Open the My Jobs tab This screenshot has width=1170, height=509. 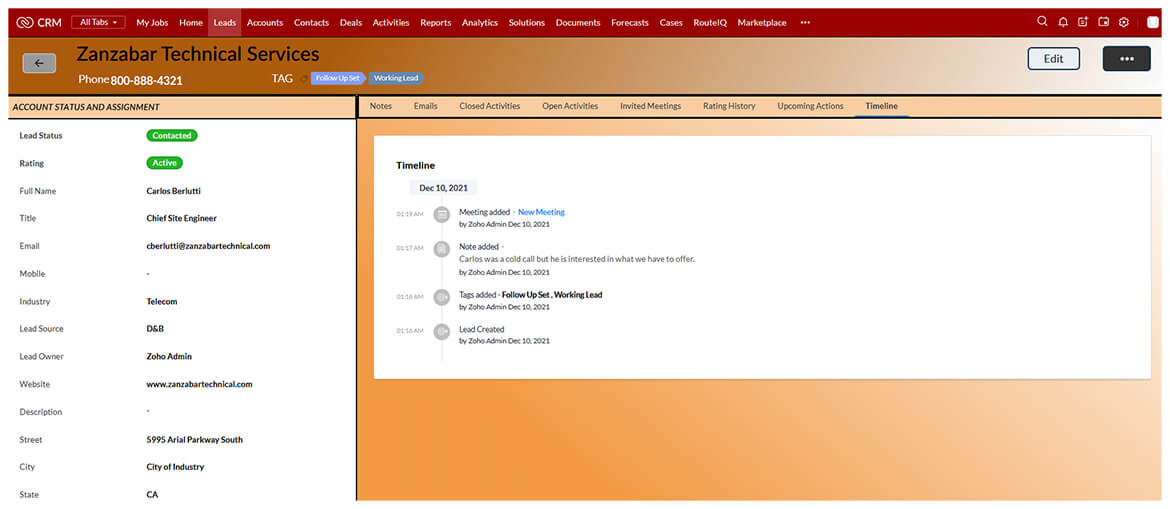152,22
